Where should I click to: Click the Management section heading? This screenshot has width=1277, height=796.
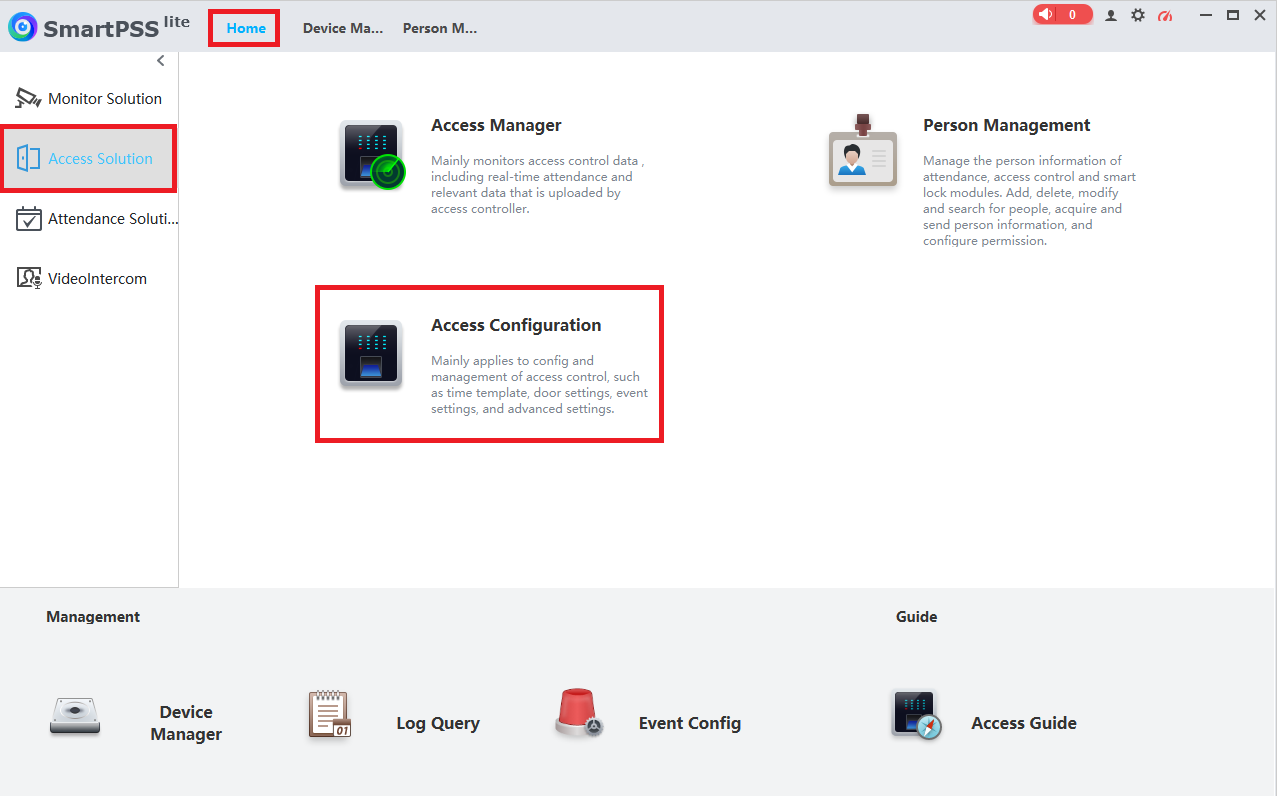(93, 617)
